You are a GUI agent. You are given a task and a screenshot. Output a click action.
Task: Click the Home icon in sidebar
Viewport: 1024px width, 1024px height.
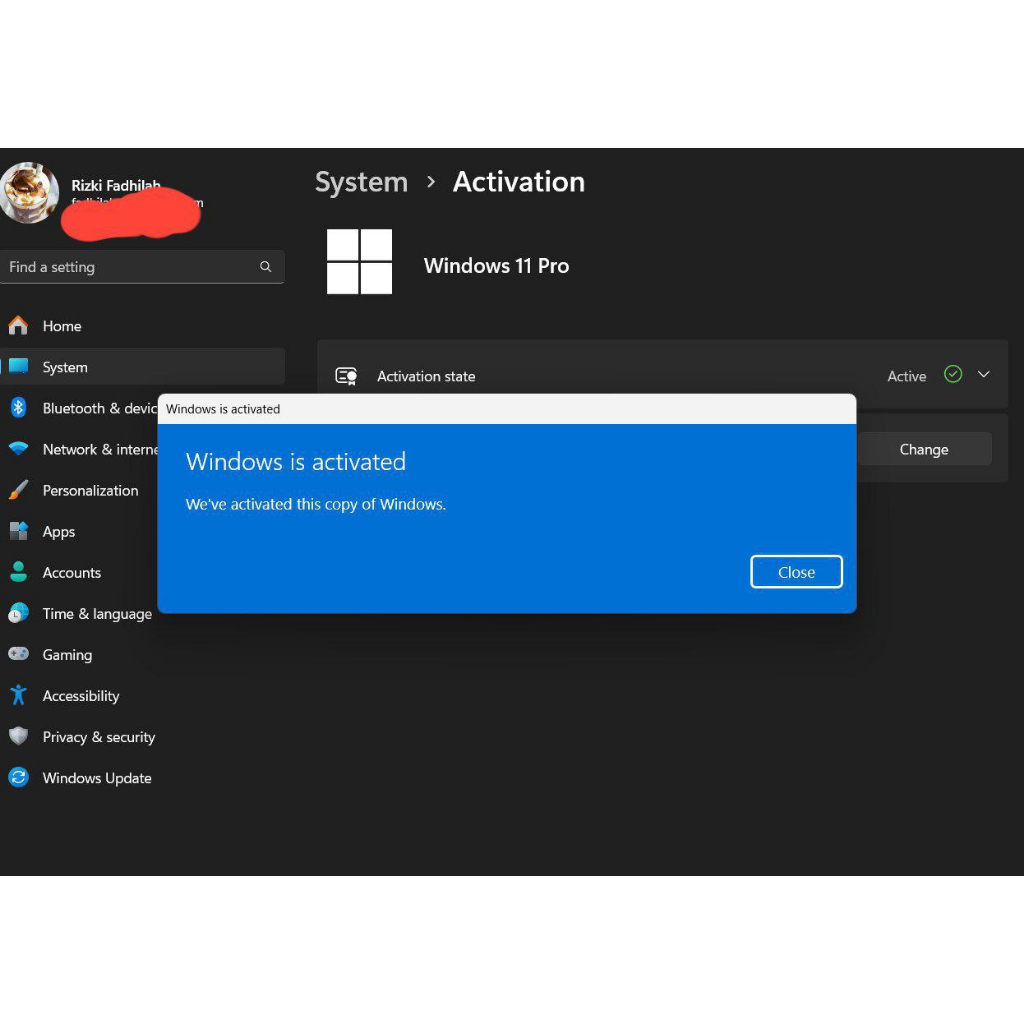[18, 326]
